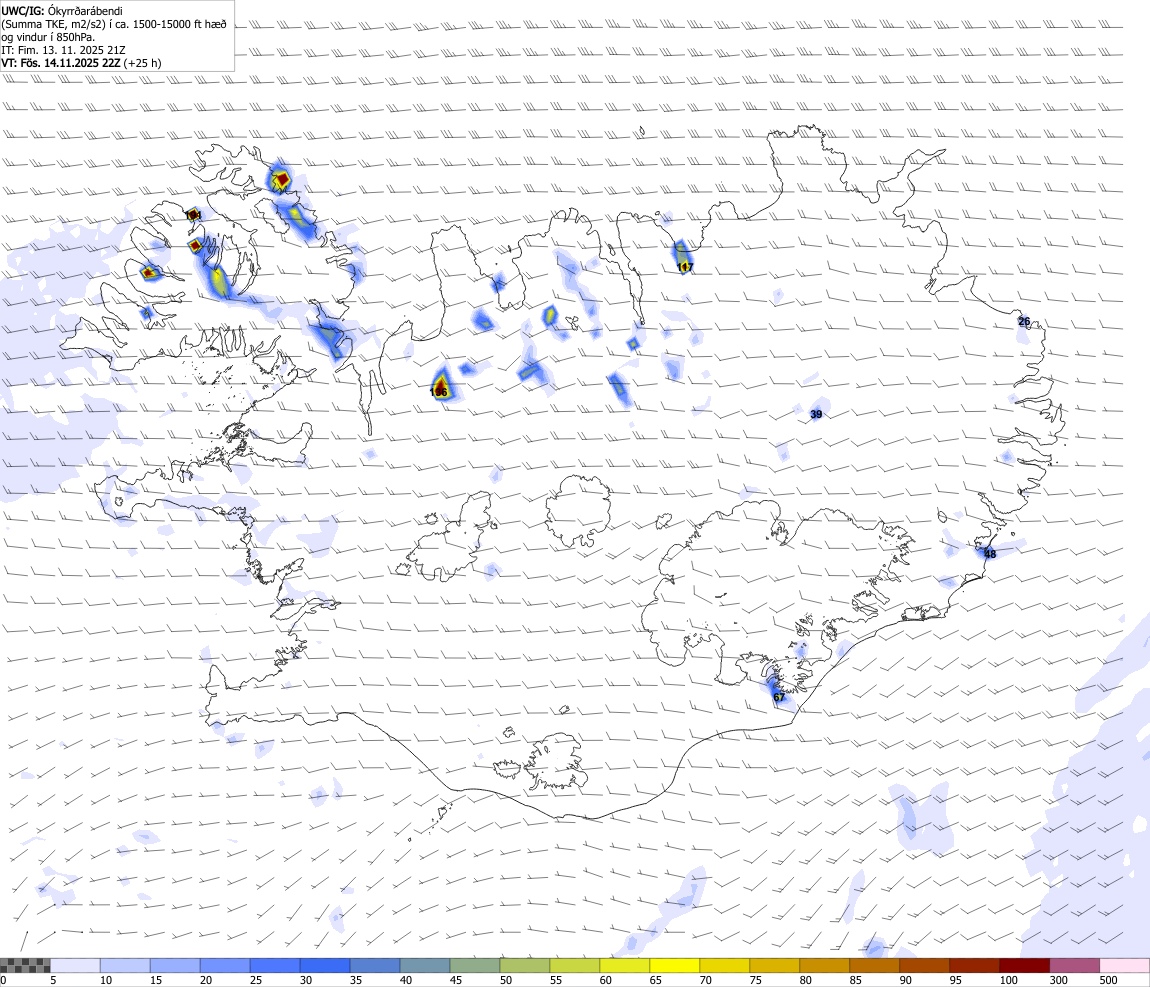The width and height of the screenshot is (1150, 987).
Task: Click the legend tick label '25'
Action: [256, 980]
